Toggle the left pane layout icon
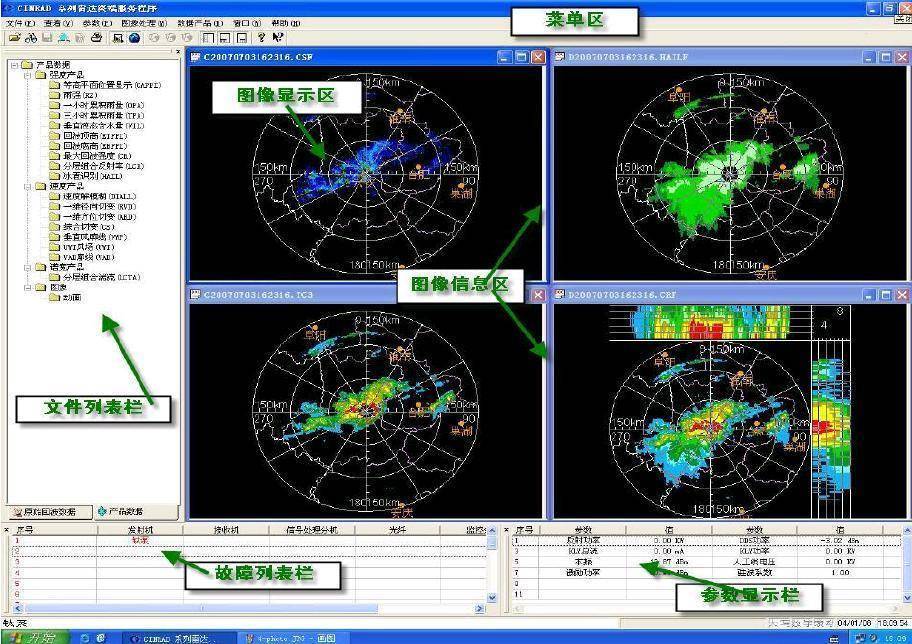The width and height of the screenshot is (912, 644). (x=209, y=38)
